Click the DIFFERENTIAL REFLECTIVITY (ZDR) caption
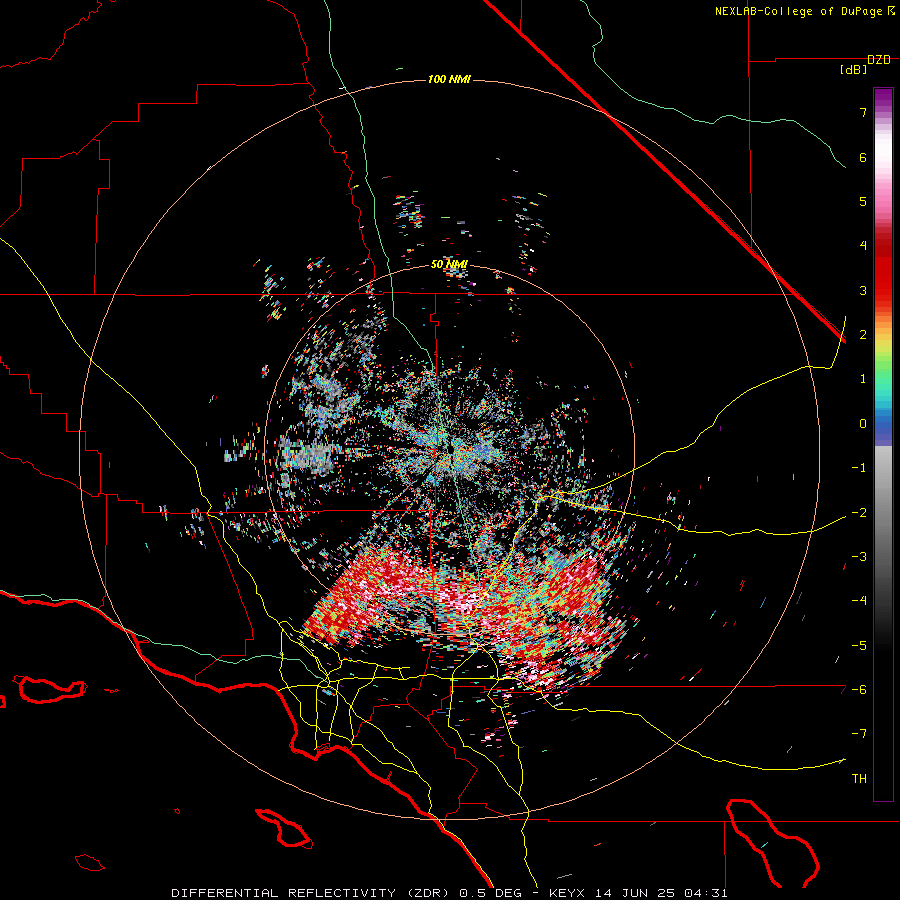The width and height of the screenshot is (900, 900). 312,893
